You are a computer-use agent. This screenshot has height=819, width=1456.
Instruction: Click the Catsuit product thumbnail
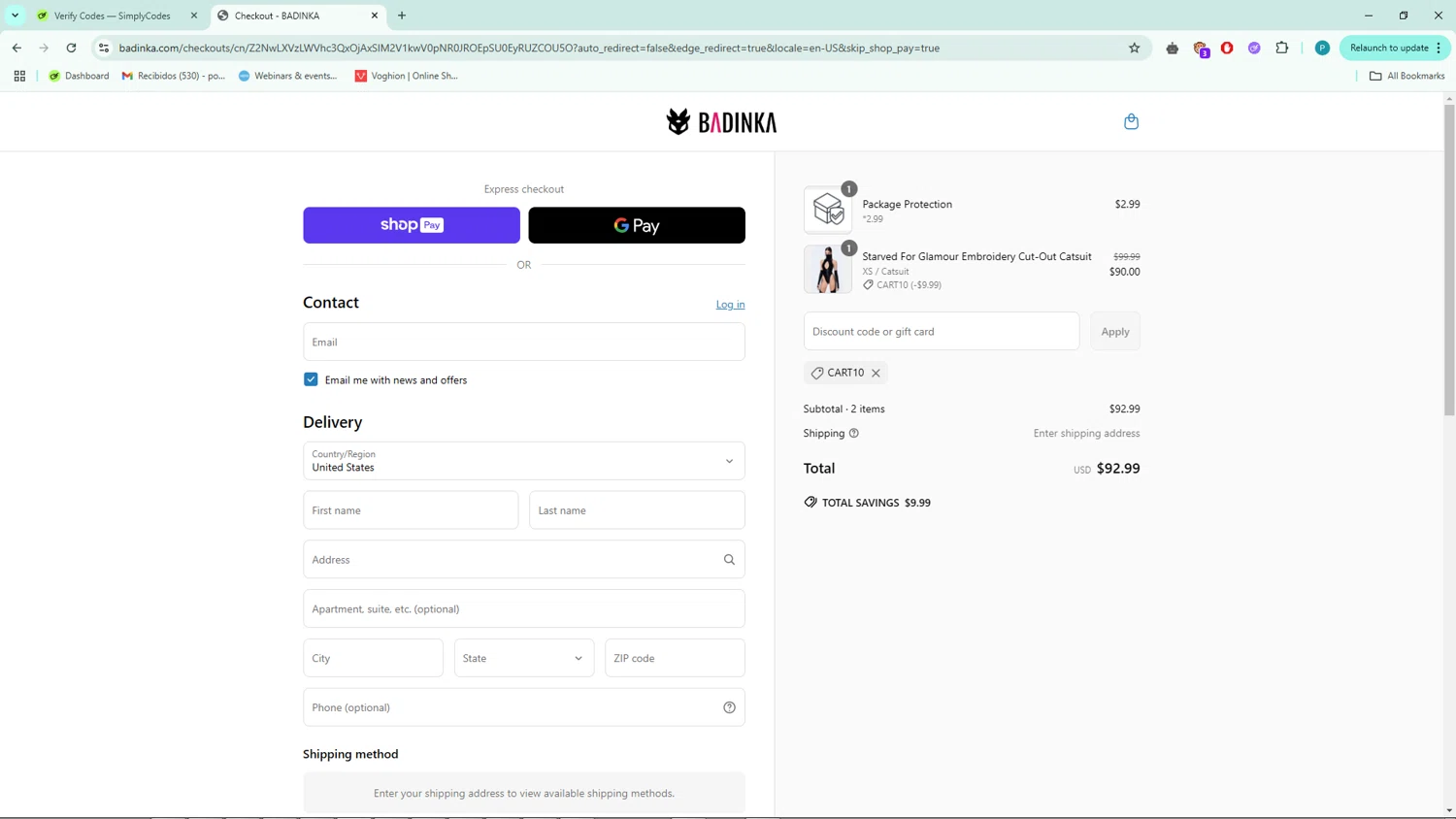click(x=828, y=269)
